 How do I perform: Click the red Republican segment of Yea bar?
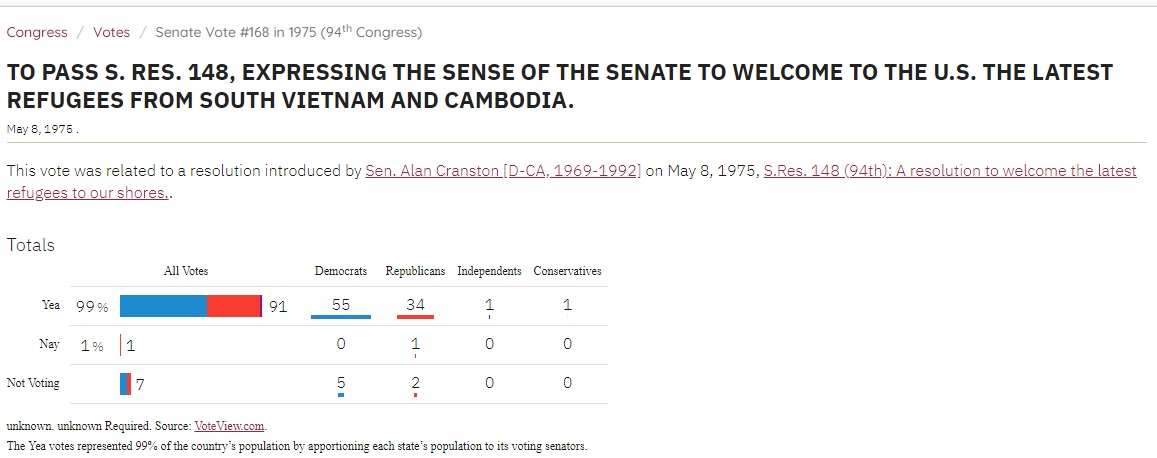pyautogui.click(x=233, y=306)
